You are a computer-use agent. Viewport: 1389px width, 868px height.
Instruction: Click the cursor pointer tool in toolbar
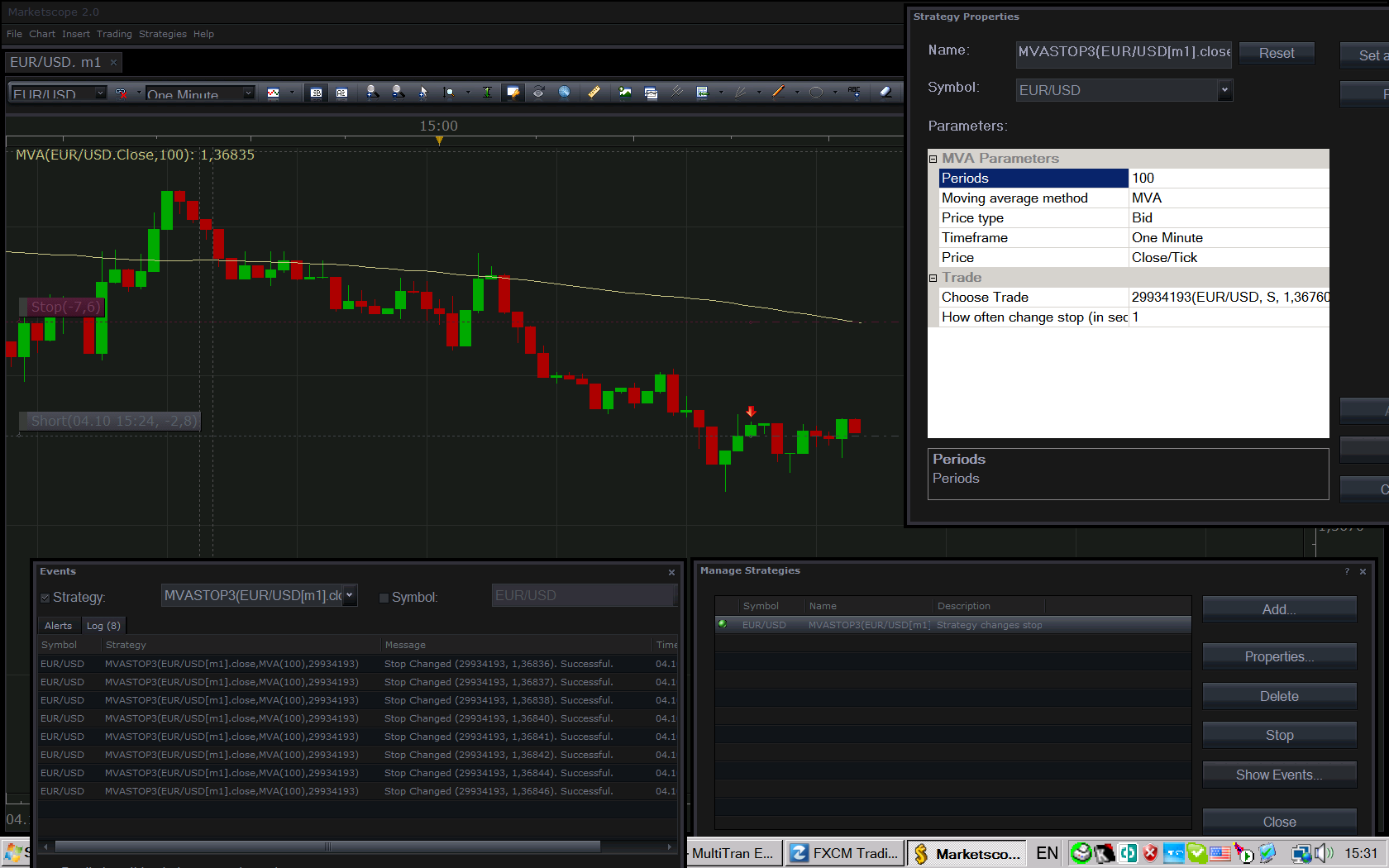pyautogui.click(x=423, y=93)
